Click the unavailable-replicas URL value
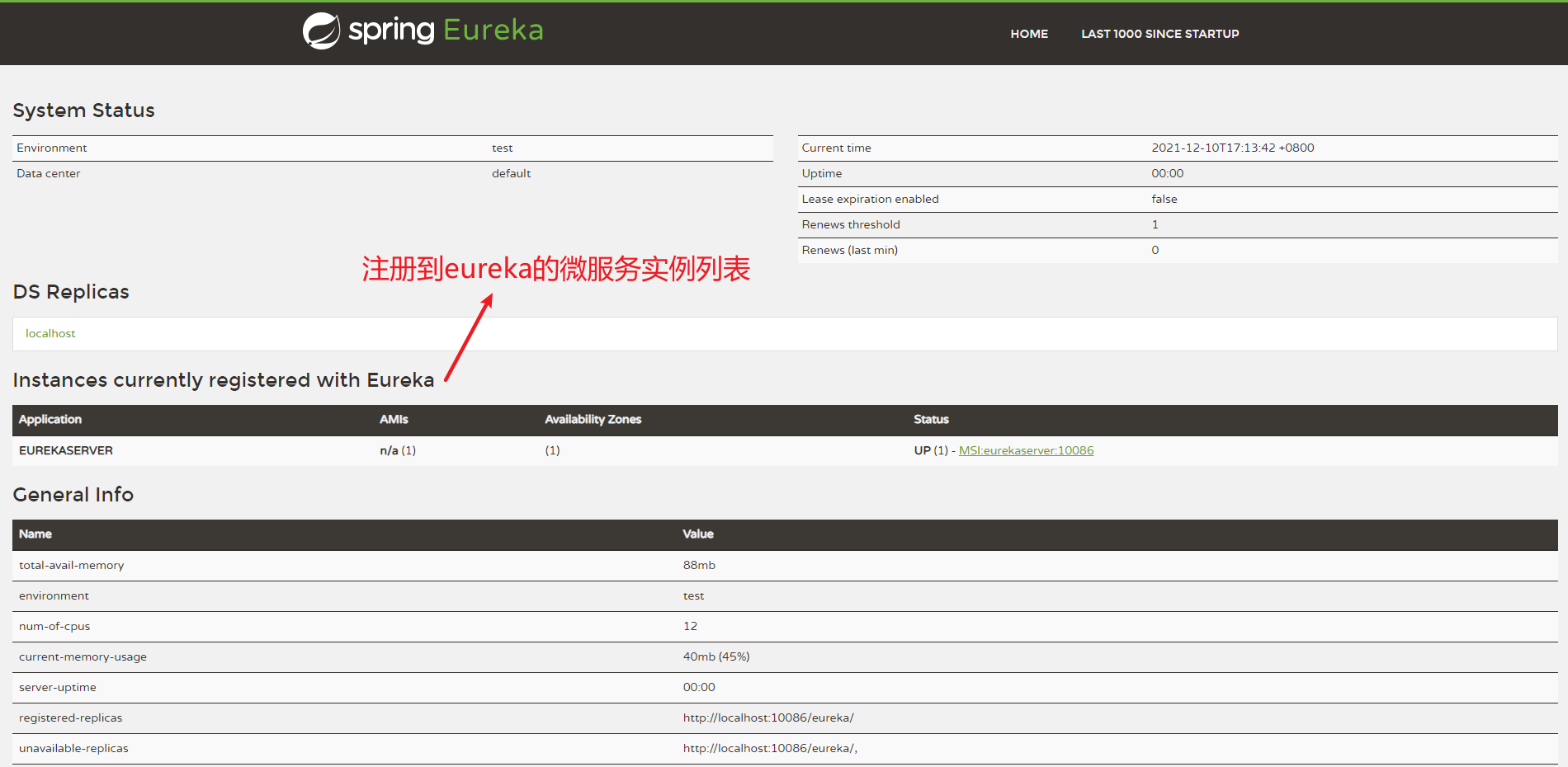This screenshot has height=767, width=1568. point(769,748)
